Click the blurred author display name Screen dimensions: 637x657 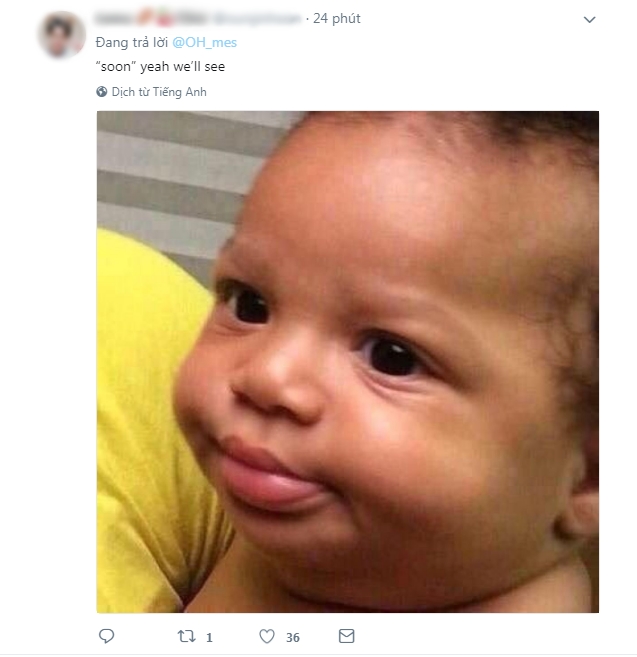[151, 18]
